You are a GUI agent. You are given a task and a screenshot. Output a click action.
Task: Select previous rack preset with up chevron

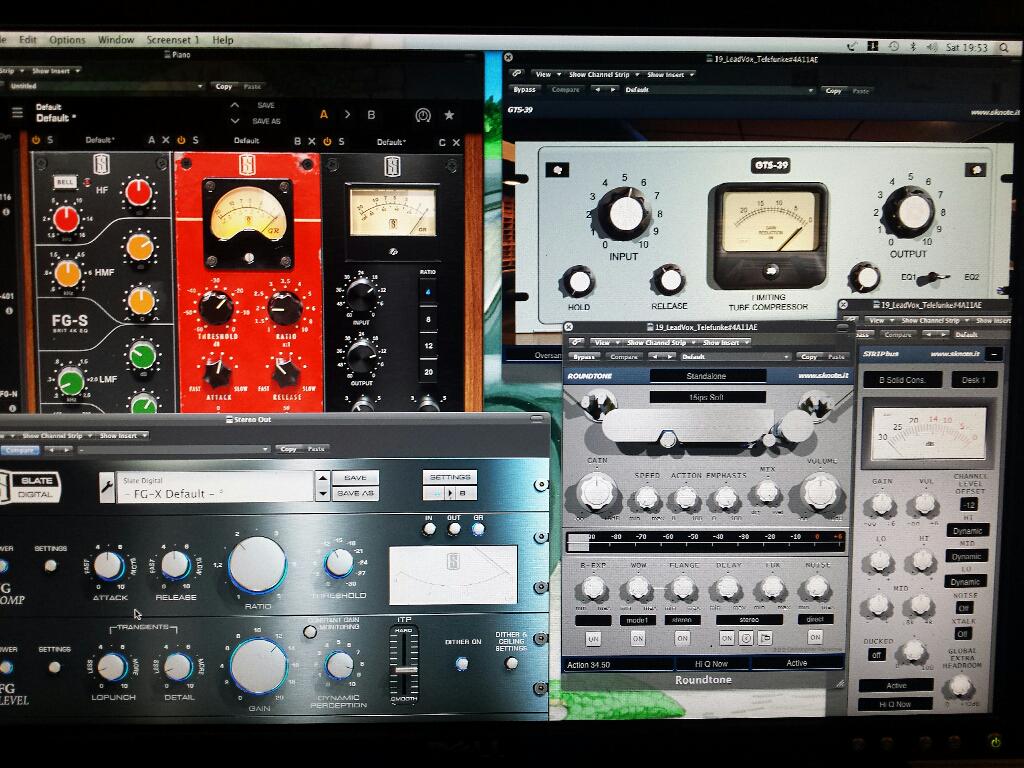(235, 105)
